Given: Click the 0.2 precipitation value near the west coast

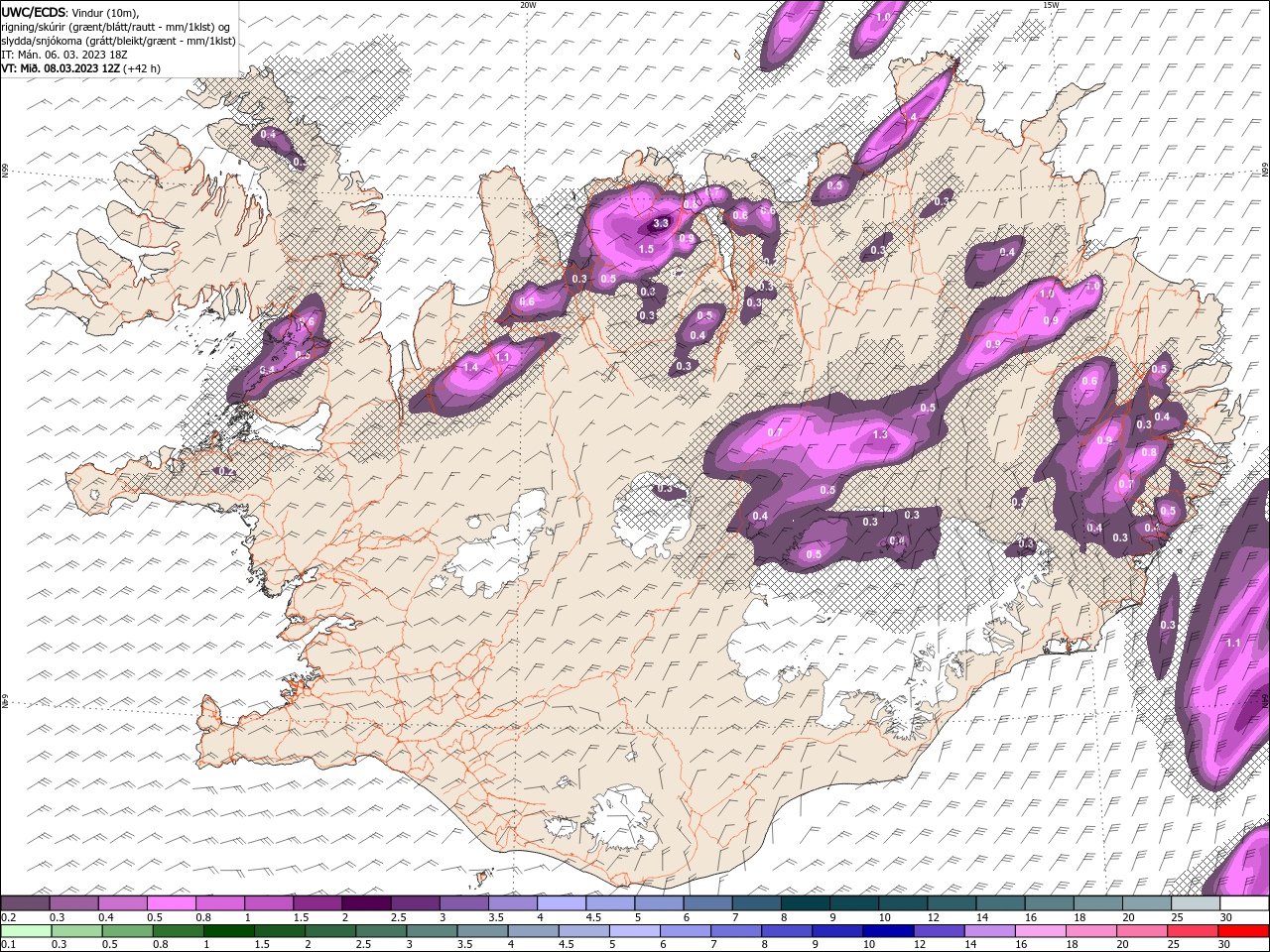Looking at the screenshot, I should [x=227, y=472].
